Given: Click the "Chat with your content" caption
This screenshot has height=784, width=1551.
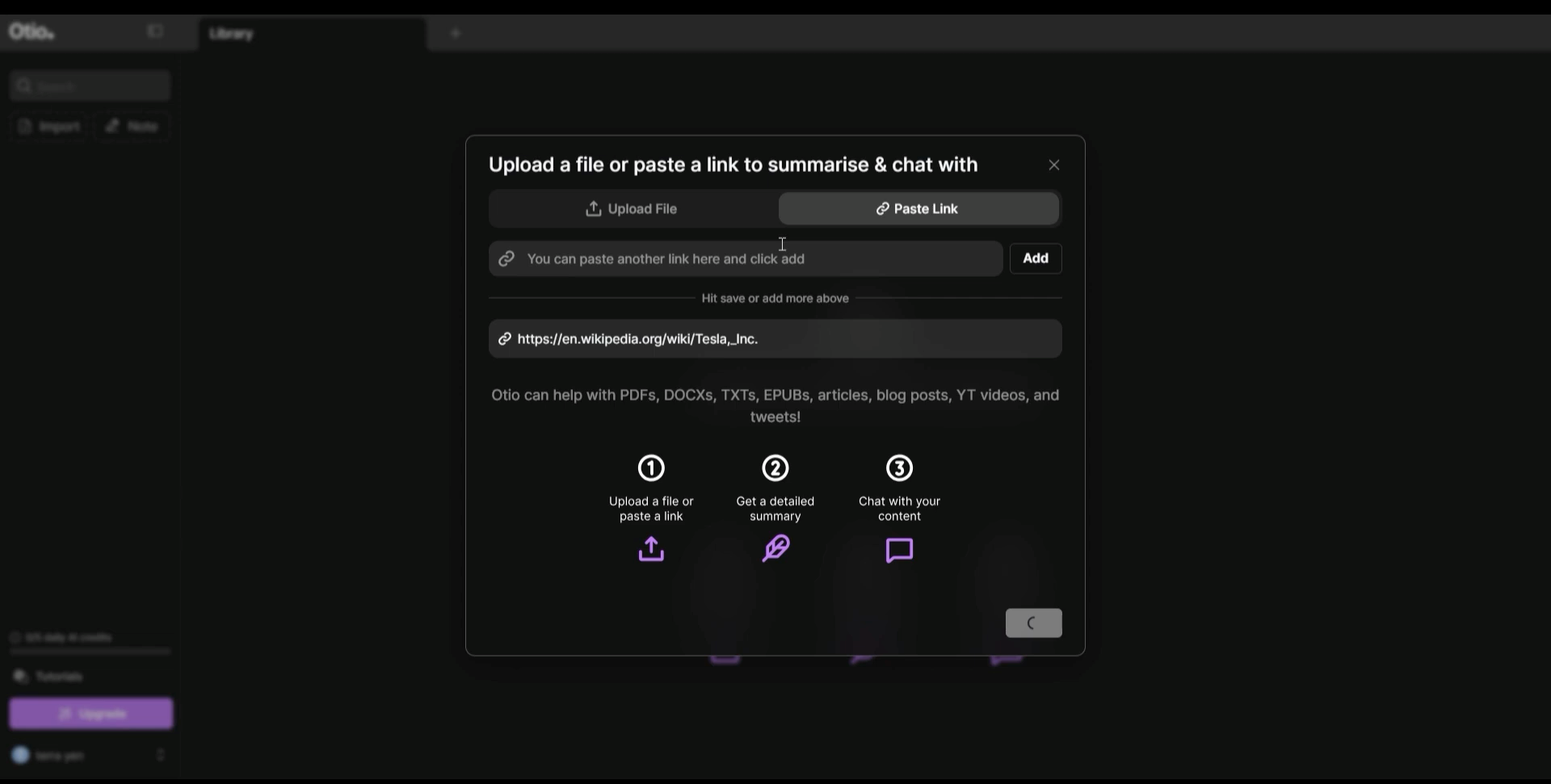Looking at the screenshot, I should 899,509.
